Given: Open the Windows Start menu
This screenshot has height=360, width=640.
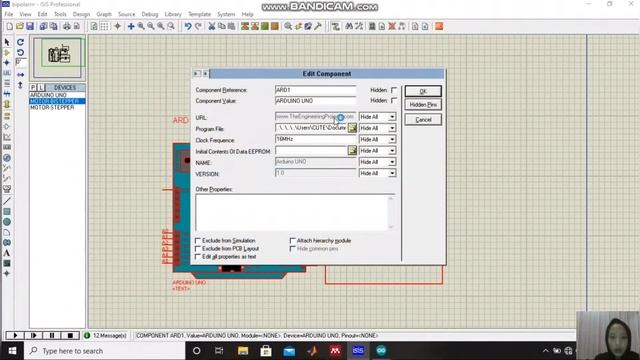Looking at the screenshot, I should [x=12, y=351].
